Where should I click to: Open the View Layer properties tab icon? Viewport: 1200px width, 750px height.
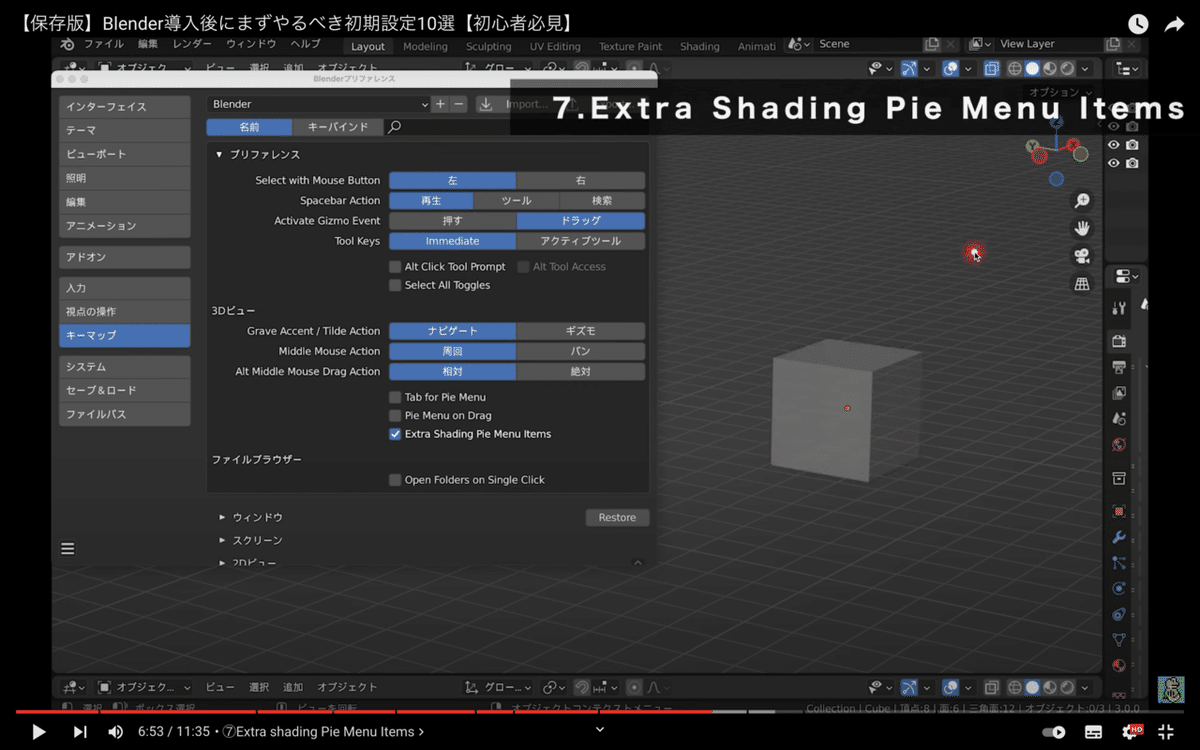click(1119, 393)
